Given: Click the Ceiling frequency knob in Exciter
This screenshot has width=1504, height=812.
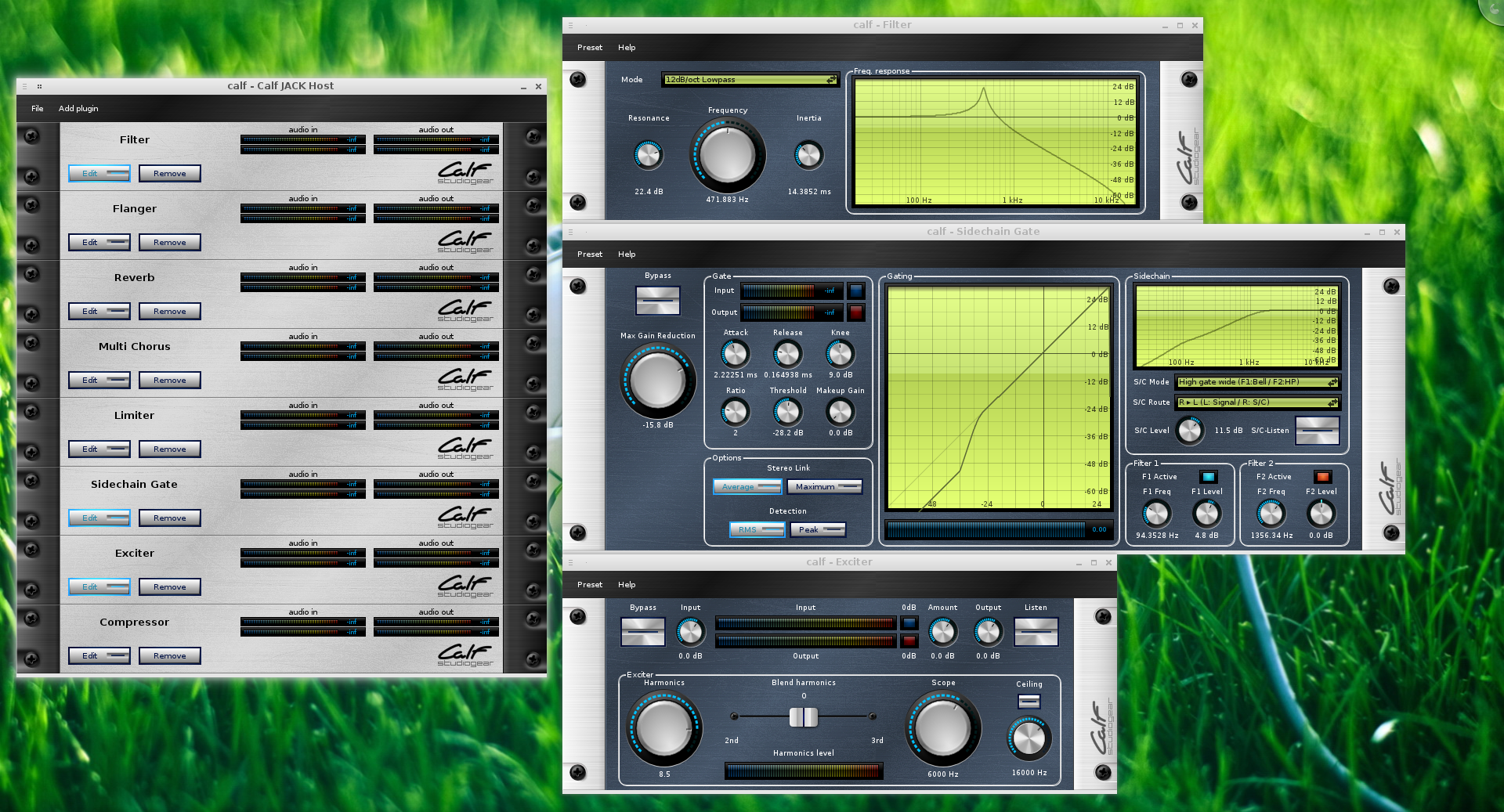Looking at the screenshot, I should 1029,738.
